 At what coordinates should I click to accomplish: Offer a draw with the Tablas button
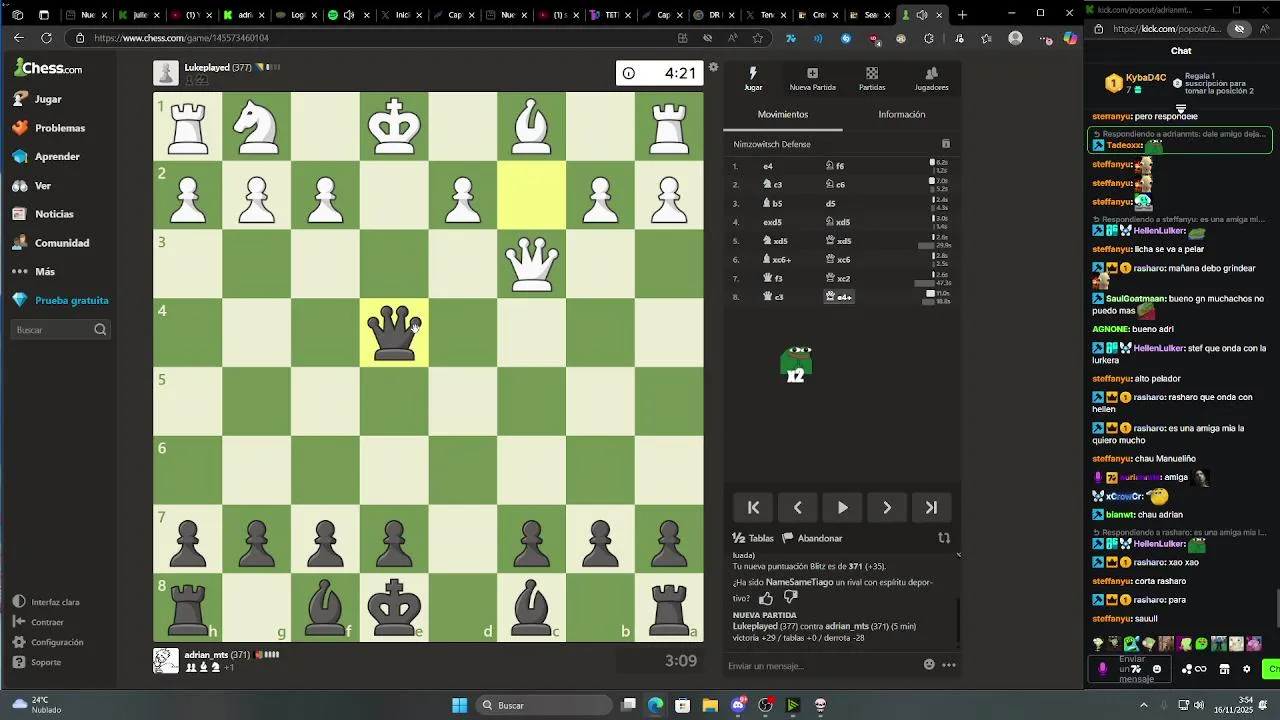point(753,538)
